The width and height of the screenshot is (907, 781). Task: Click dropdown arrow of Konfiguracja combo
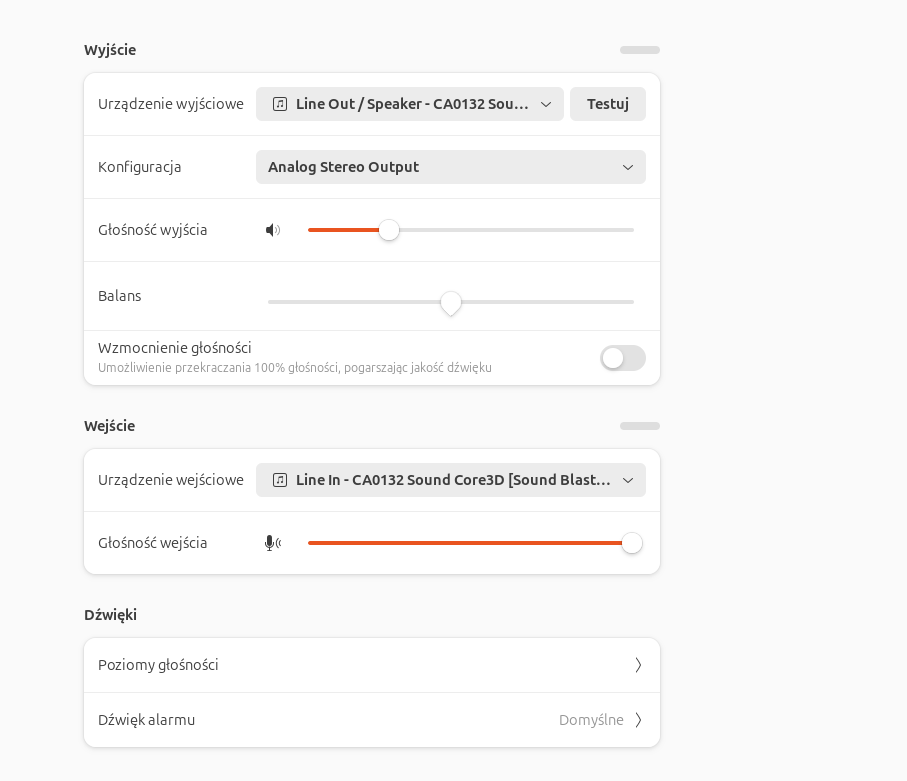(628, 167)
